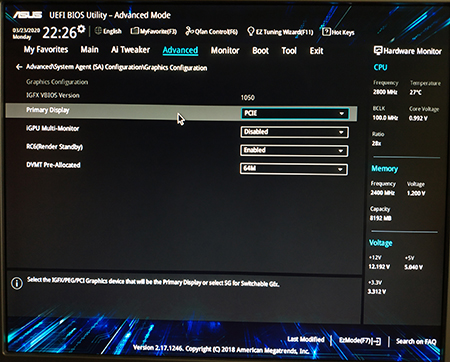This screenshot has width=450, height=362.
Task: Select the RC6(Render Standby) label
Action: [x=54, y=147]
